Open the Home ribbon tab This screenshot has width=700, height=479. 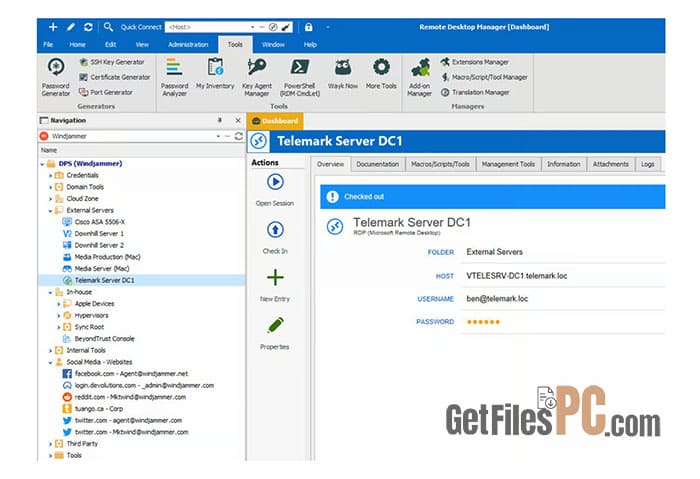[x=78, y=45]
